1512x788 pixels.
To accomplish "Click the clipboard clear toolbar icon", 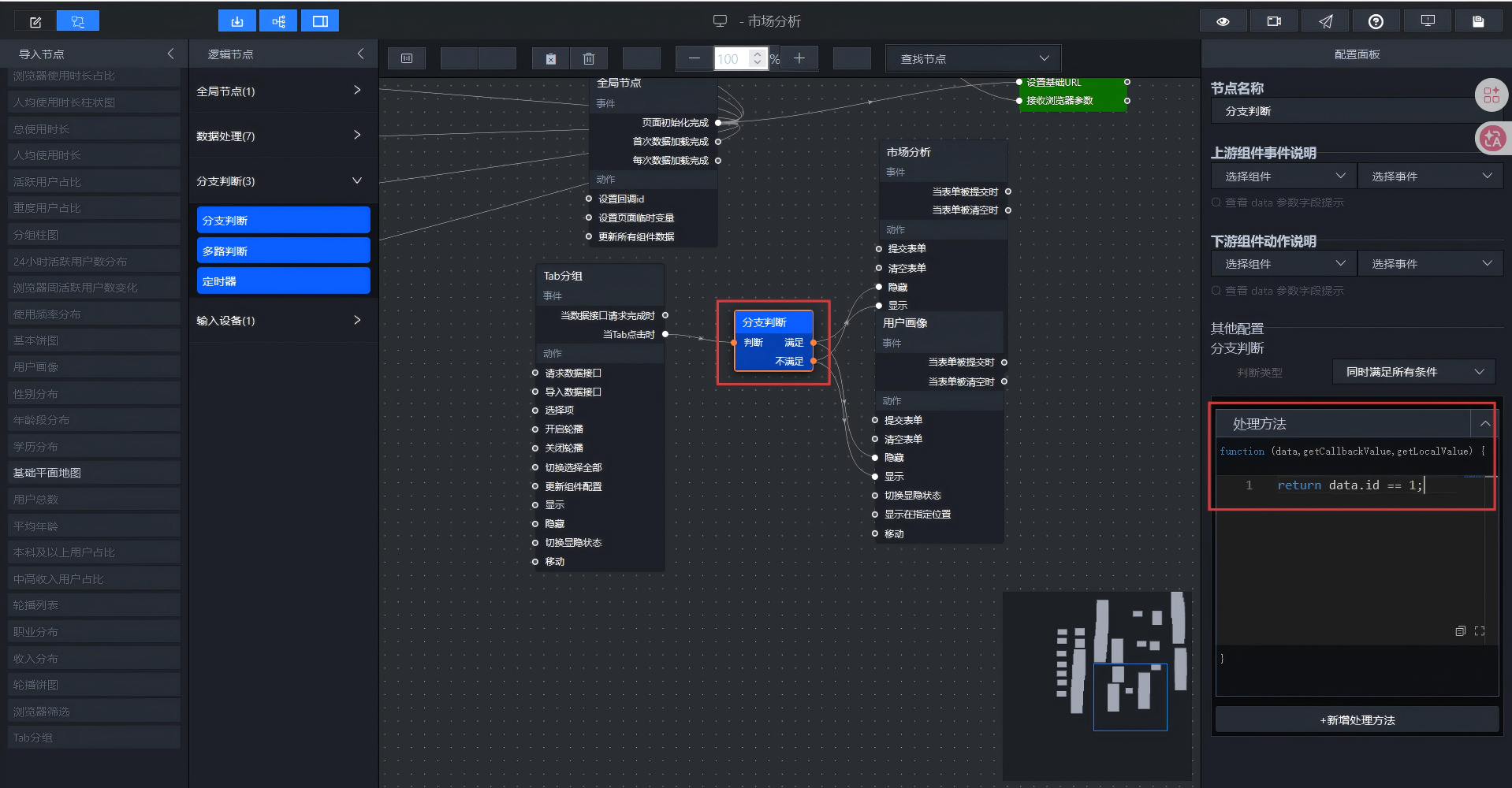I will click(x=550, y=58).
